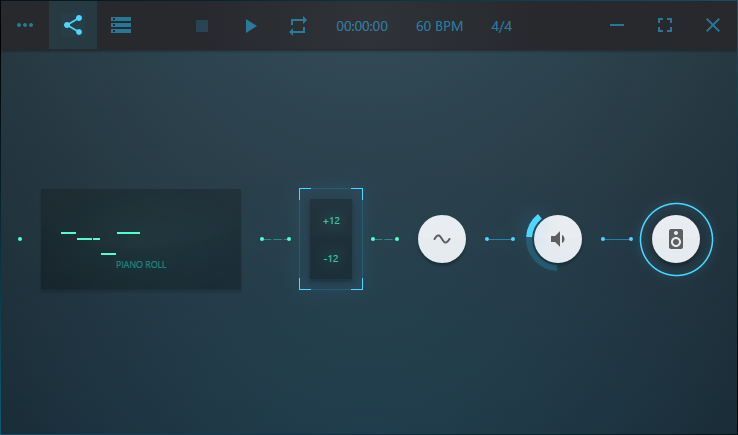Switch to the stacked rack list view
This screenshot has height=435, width=738.
(121, 25)
